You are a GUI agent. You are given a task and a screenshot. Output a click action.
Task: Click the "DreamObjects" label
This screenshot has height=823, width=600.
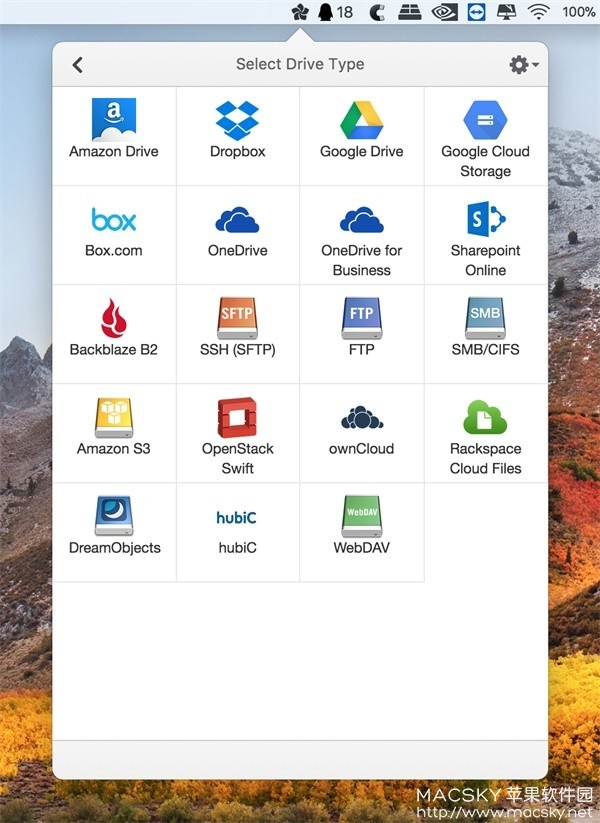coord(114,548)
